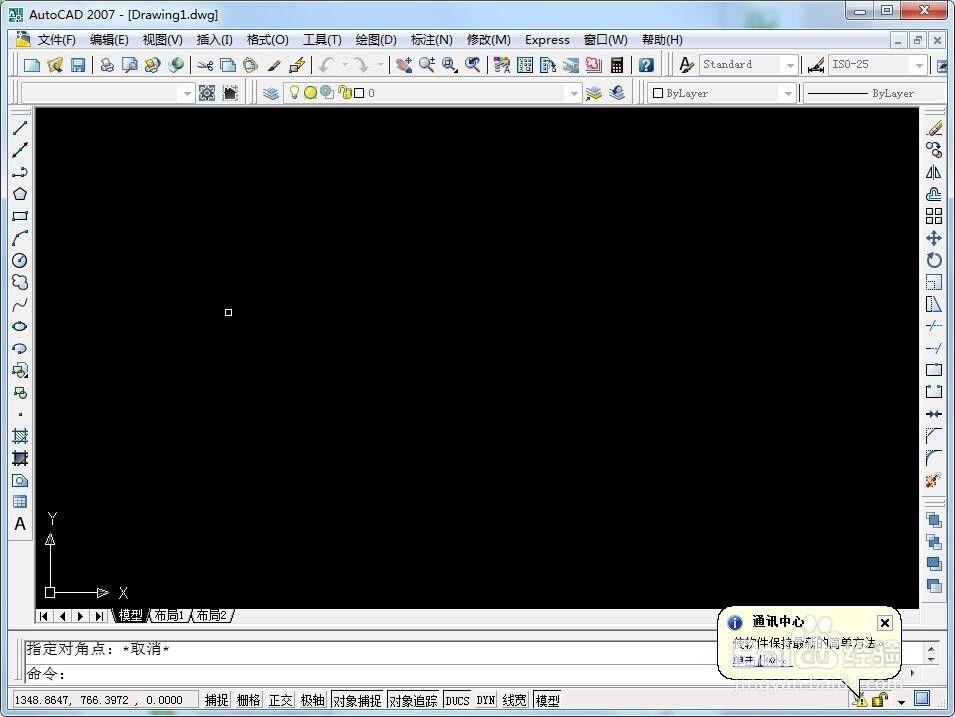The image size is (955, 717).
Task: Toggle 正交 ortho mode
Action: tap(280, 700)
